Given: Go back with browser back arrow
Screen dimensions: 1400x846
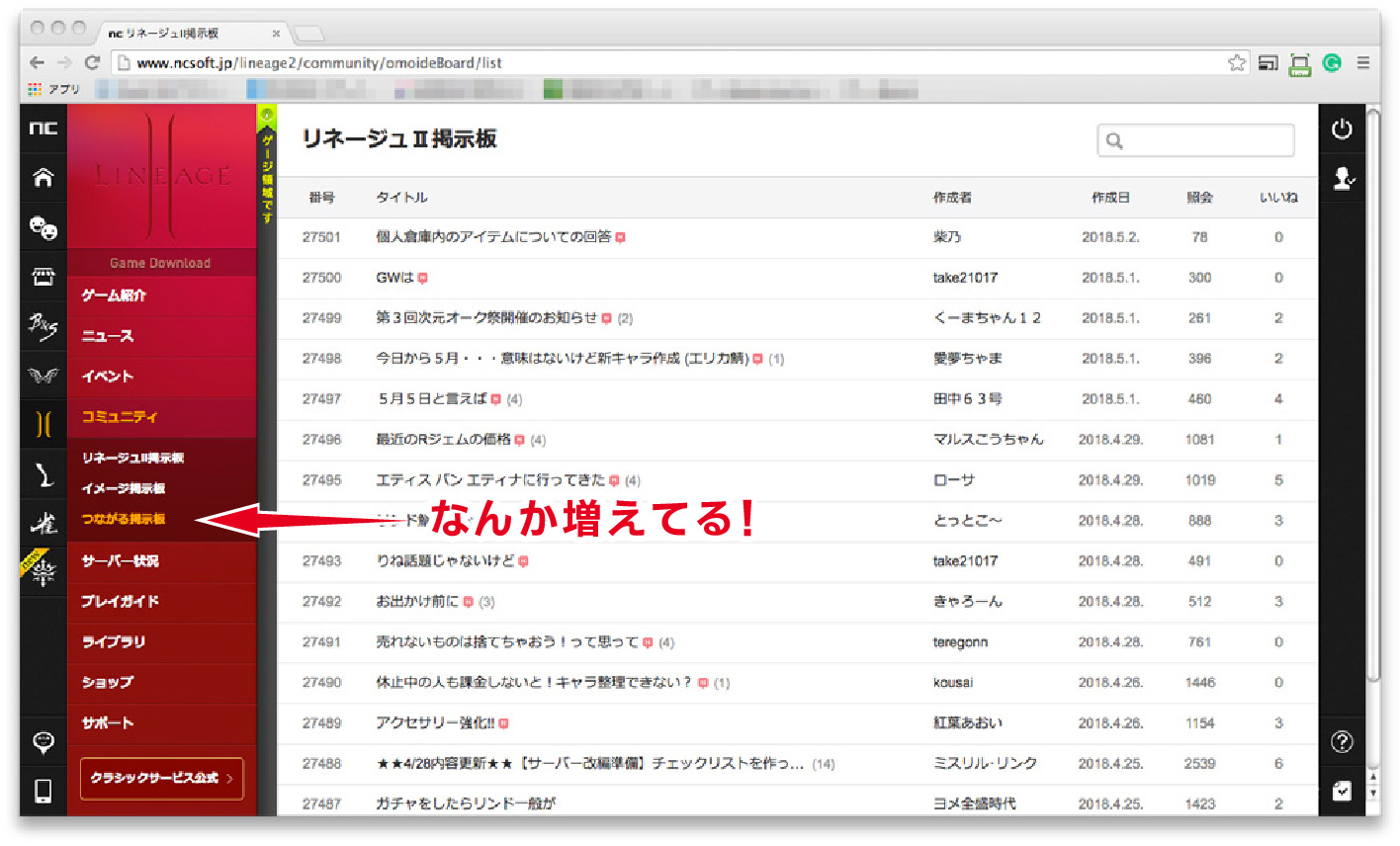Looking at the screenshot, I should [37, 62].
